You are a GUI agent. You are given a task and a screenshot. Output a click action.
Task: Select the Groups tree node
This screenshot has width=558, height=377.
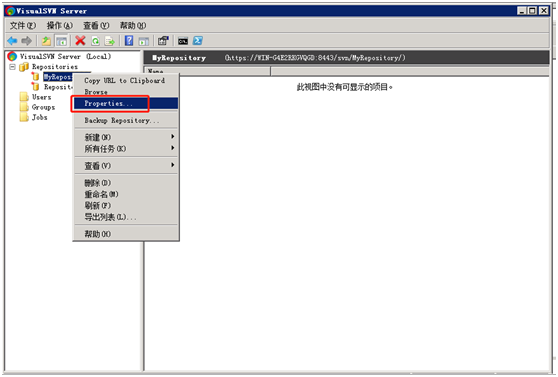point(43,107)
